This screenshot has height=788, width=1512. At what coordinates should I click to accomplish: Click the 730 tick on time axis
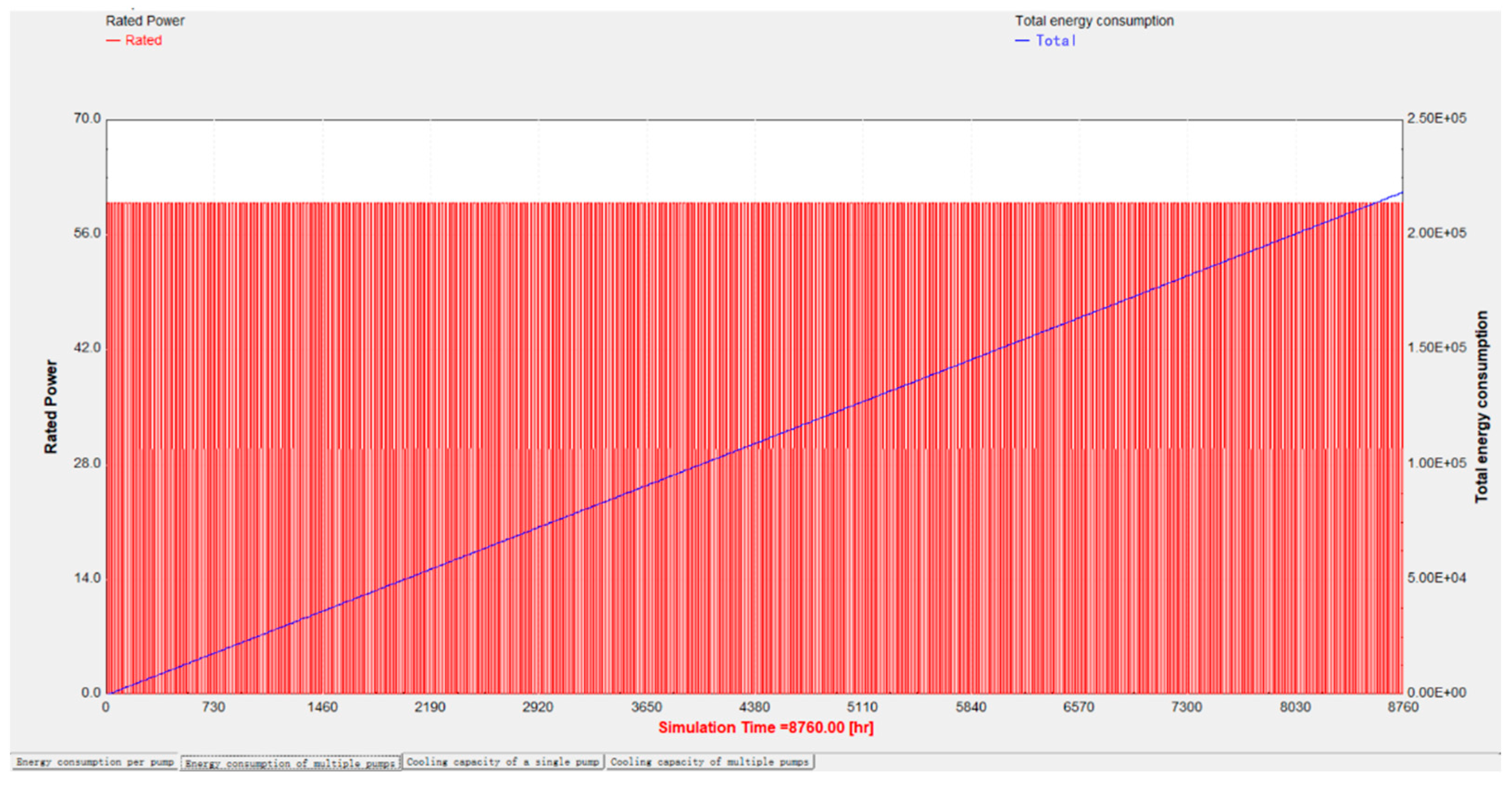pos(214,707)
